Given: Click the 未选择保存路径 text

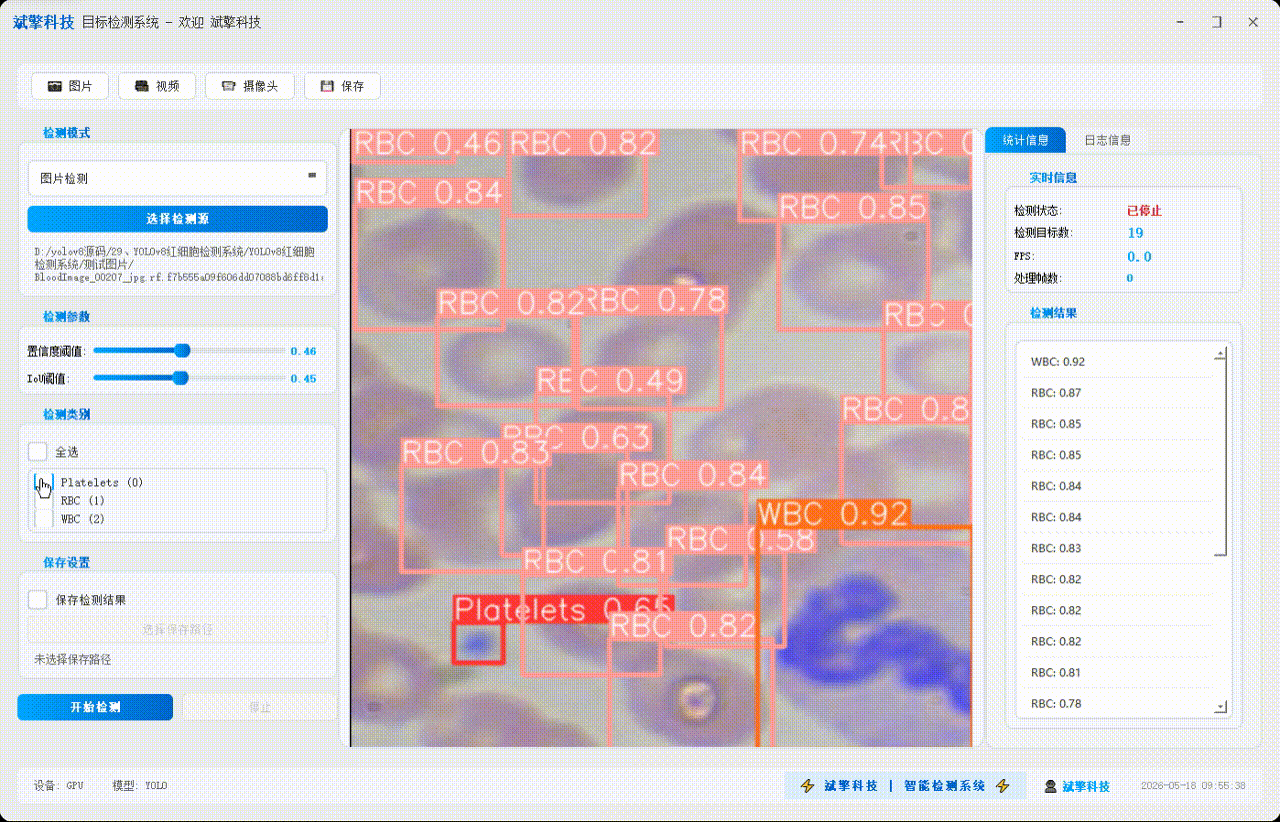Looking at the screenshot, I should (72, 659).
